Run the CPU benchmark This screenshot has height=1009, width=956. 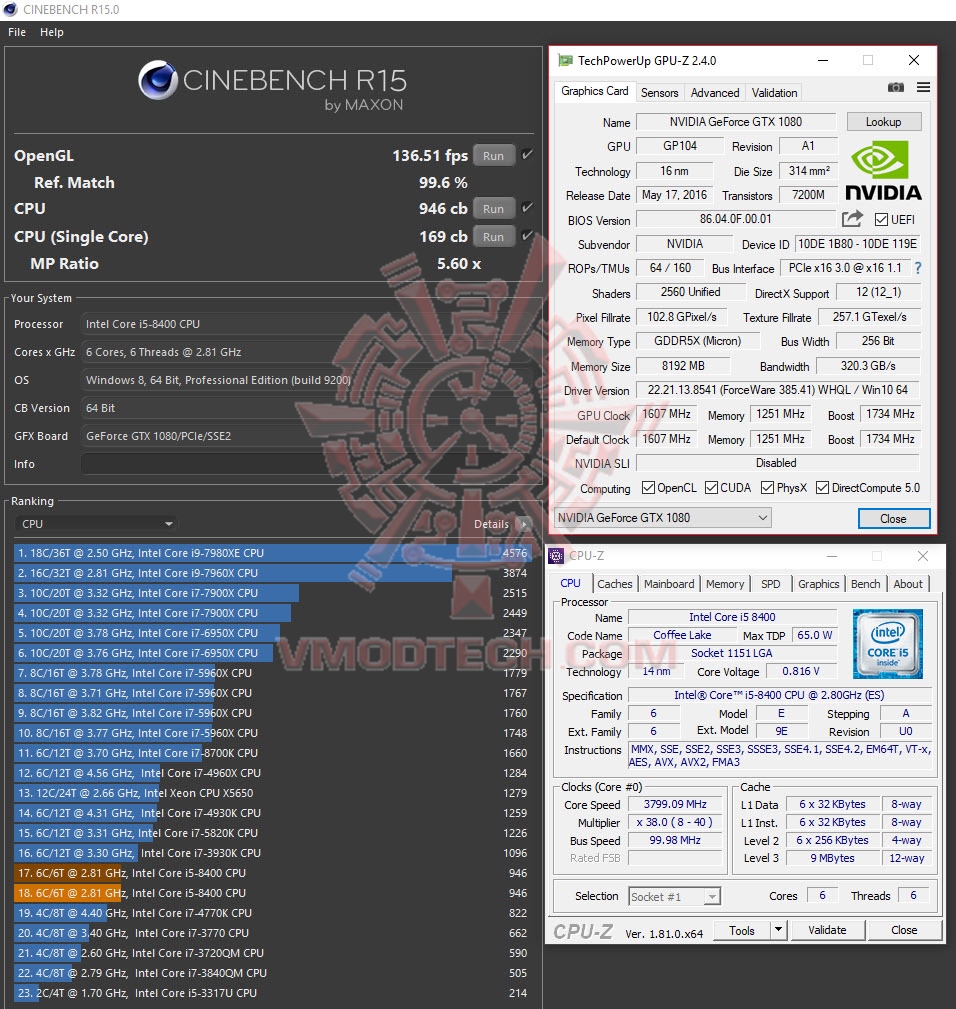tap(493, 208)
